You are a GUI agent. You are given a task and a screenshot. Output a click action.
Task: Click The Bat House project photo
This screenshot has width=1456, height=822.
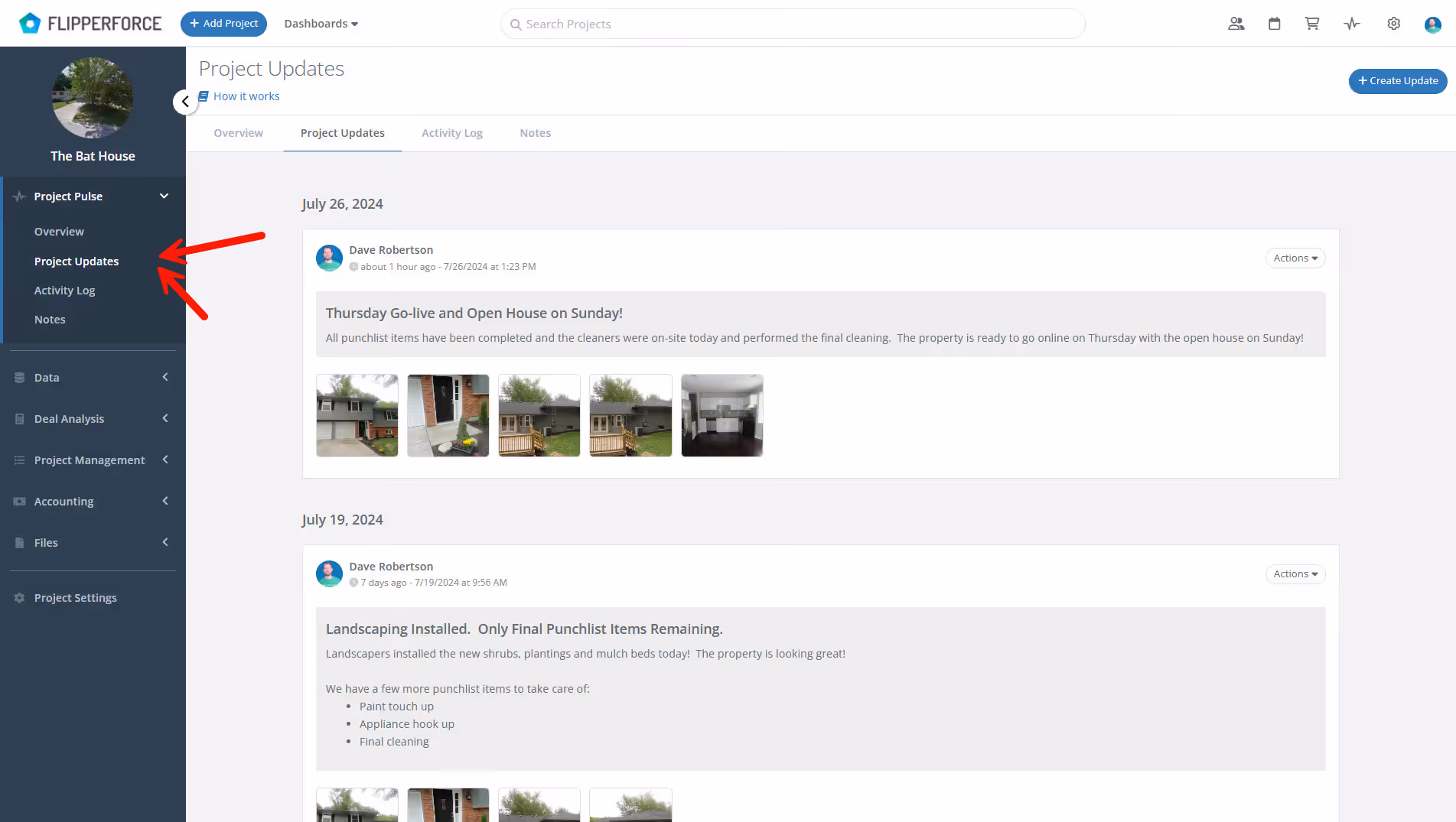tap(93, 98)
